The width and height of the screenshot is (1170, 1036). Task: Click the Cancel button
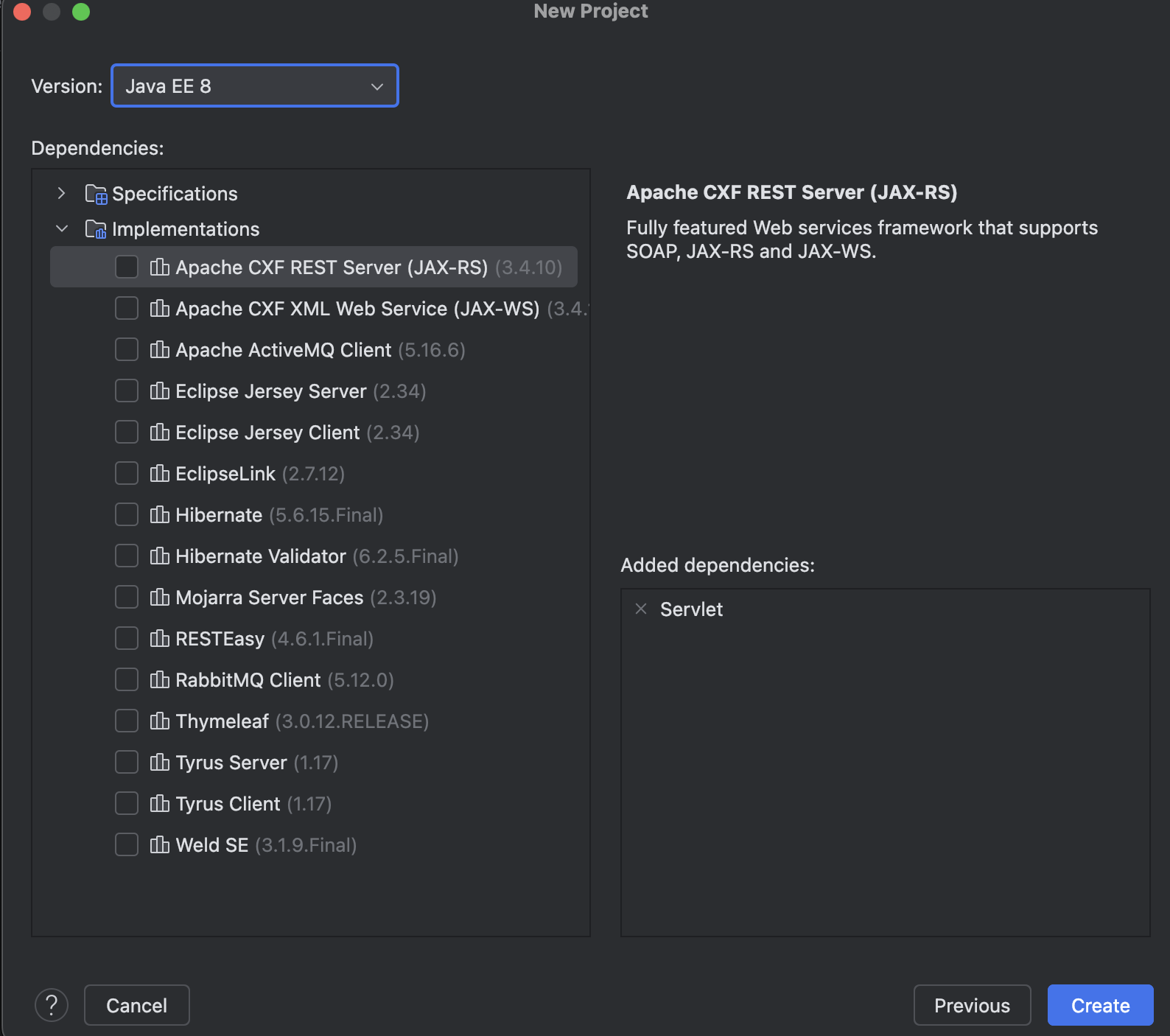pyautogui.click(x=137, y=1005)
